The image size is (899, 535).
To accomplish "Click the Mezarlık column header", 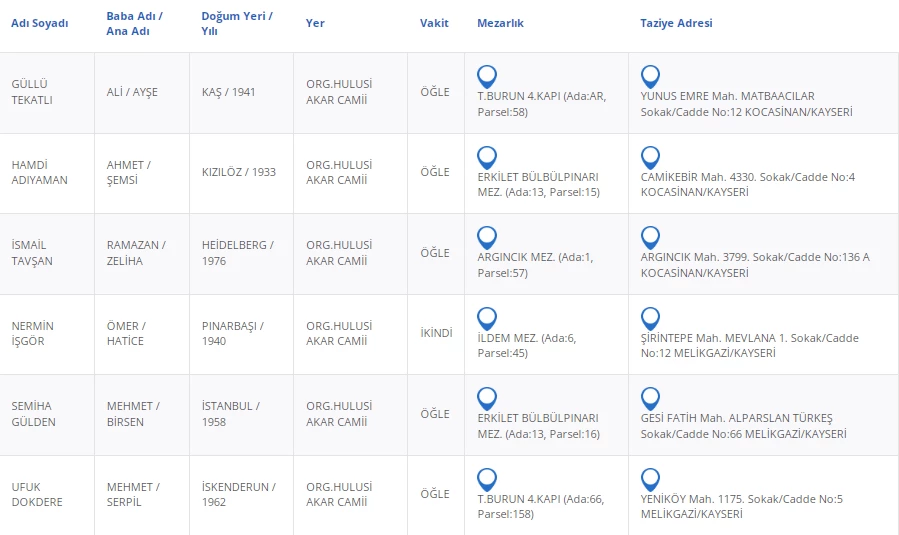I will pyautogui.click(x=500, y=23).
